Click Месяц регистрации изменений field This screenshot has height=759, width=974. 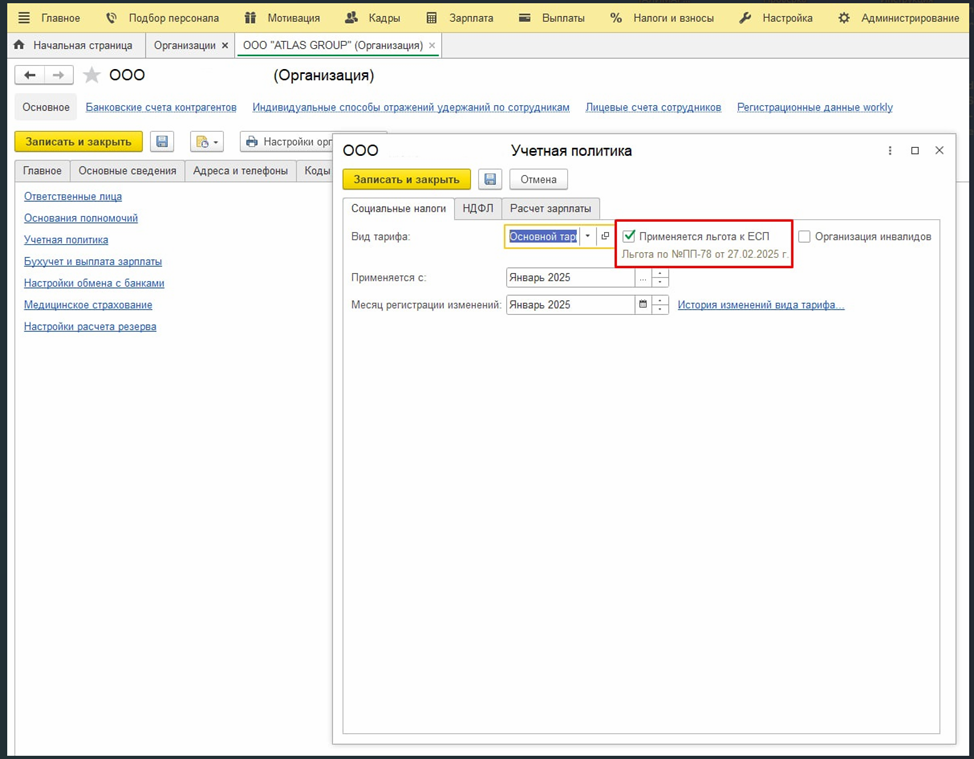(570, 305)
